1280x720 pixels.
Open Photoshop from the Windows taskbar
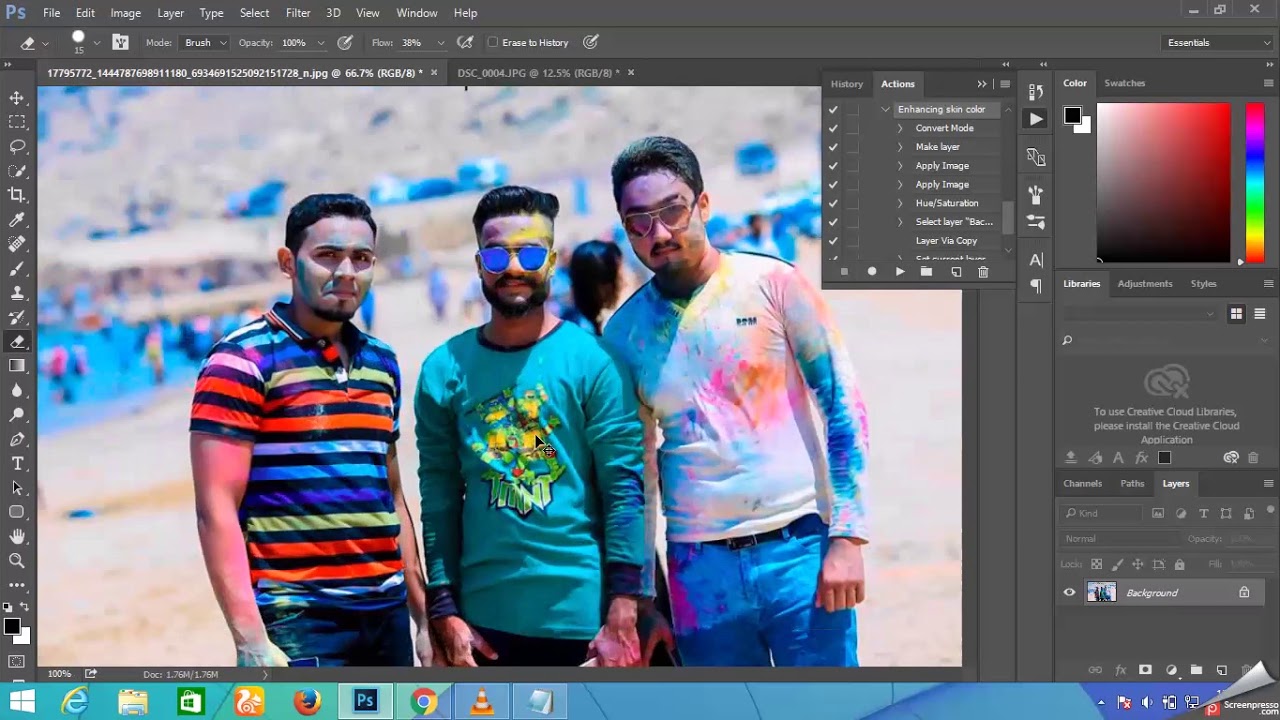[x=365, y=702]
